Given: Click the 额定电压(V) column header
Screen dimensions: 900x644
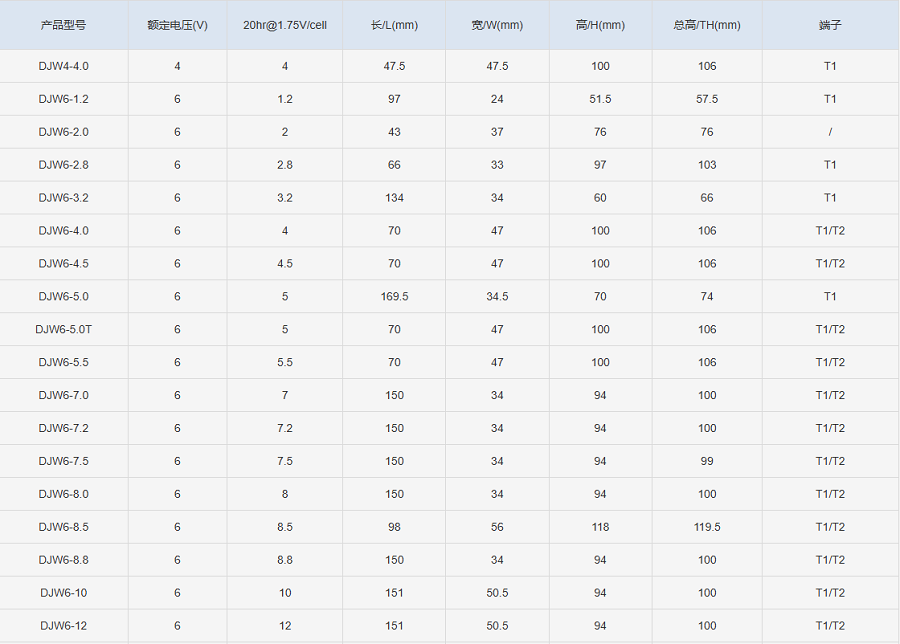Looking at the screenshot, I should point(177,25).
